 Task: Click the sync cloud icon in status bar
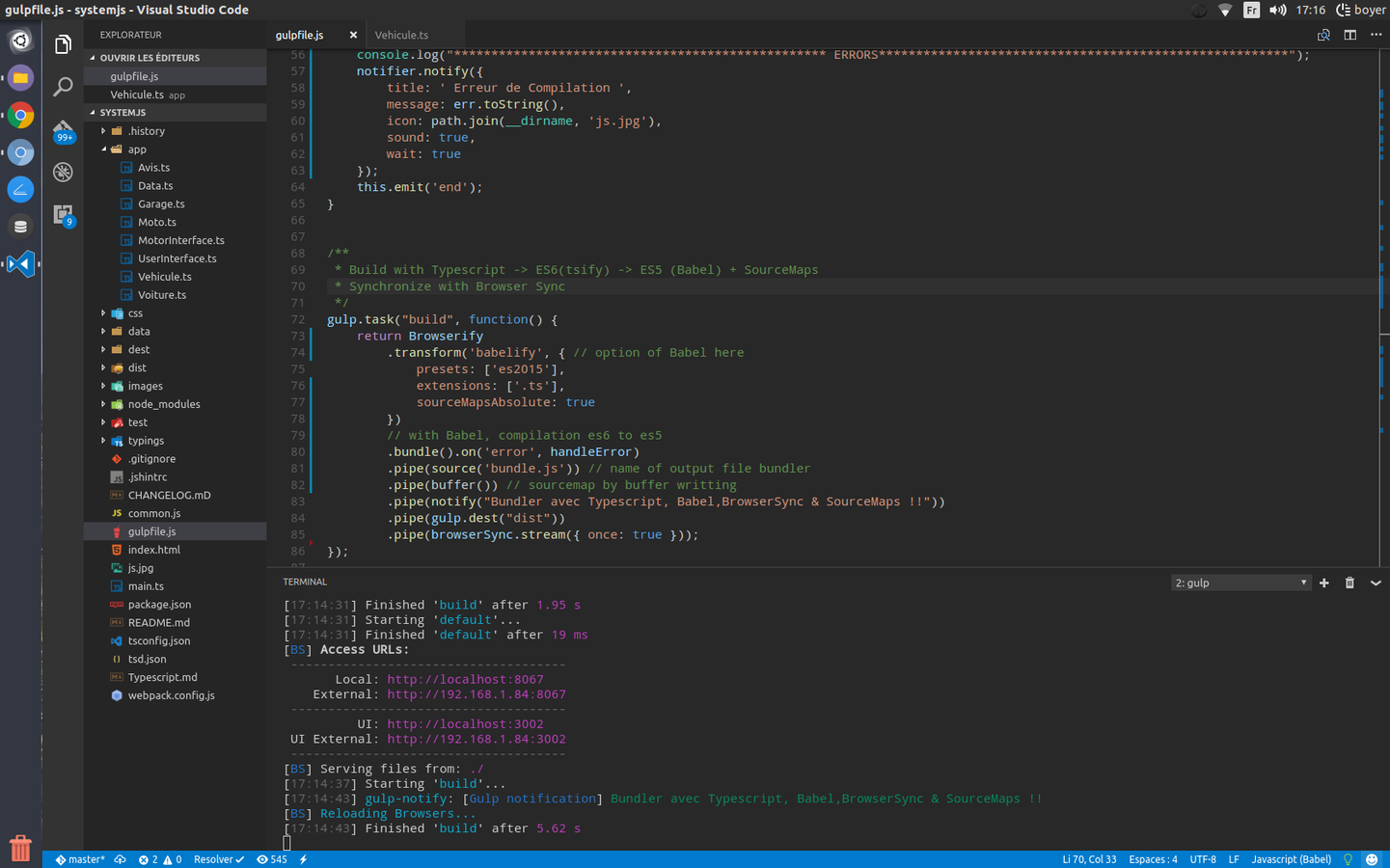120,859
